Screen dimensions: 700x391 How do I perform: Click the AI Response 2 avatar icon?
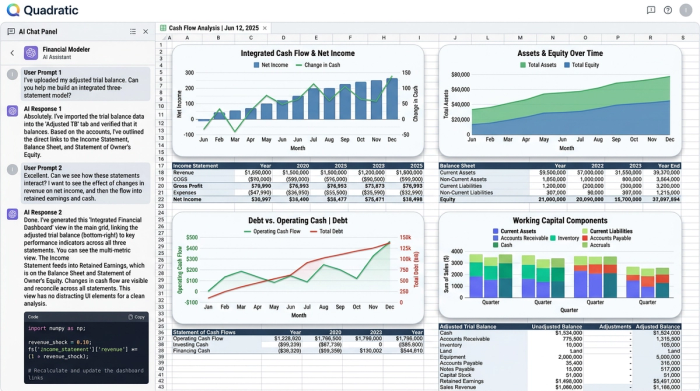[x=12, y=214]
